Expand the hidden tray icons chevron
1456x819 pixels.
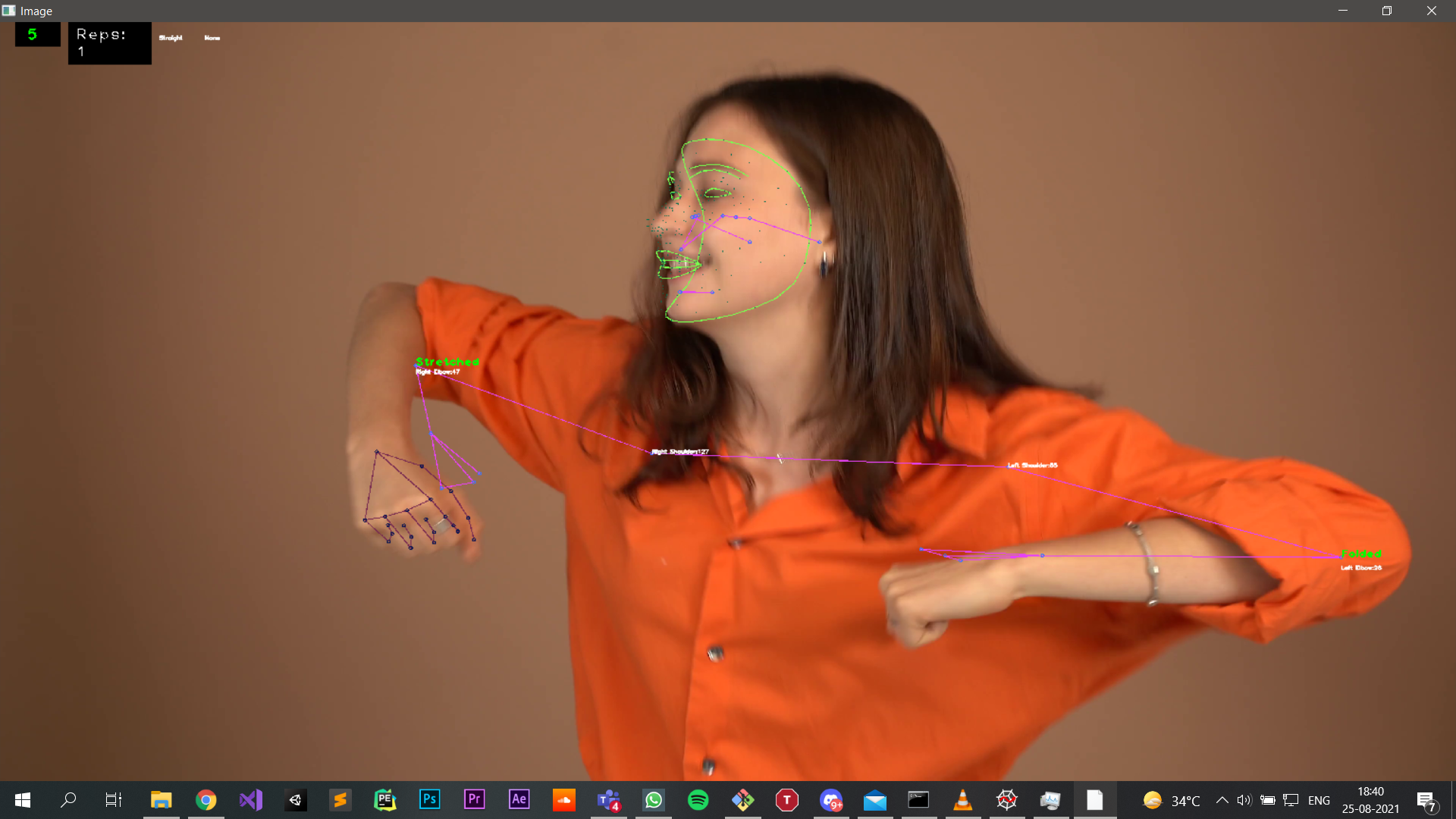coord(1222,800)
